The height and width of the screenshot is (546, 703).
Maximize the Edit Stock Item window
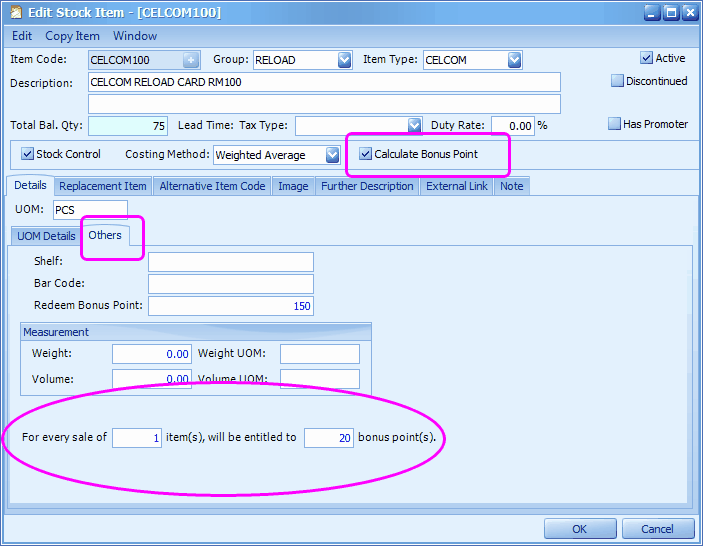(671, 13)
